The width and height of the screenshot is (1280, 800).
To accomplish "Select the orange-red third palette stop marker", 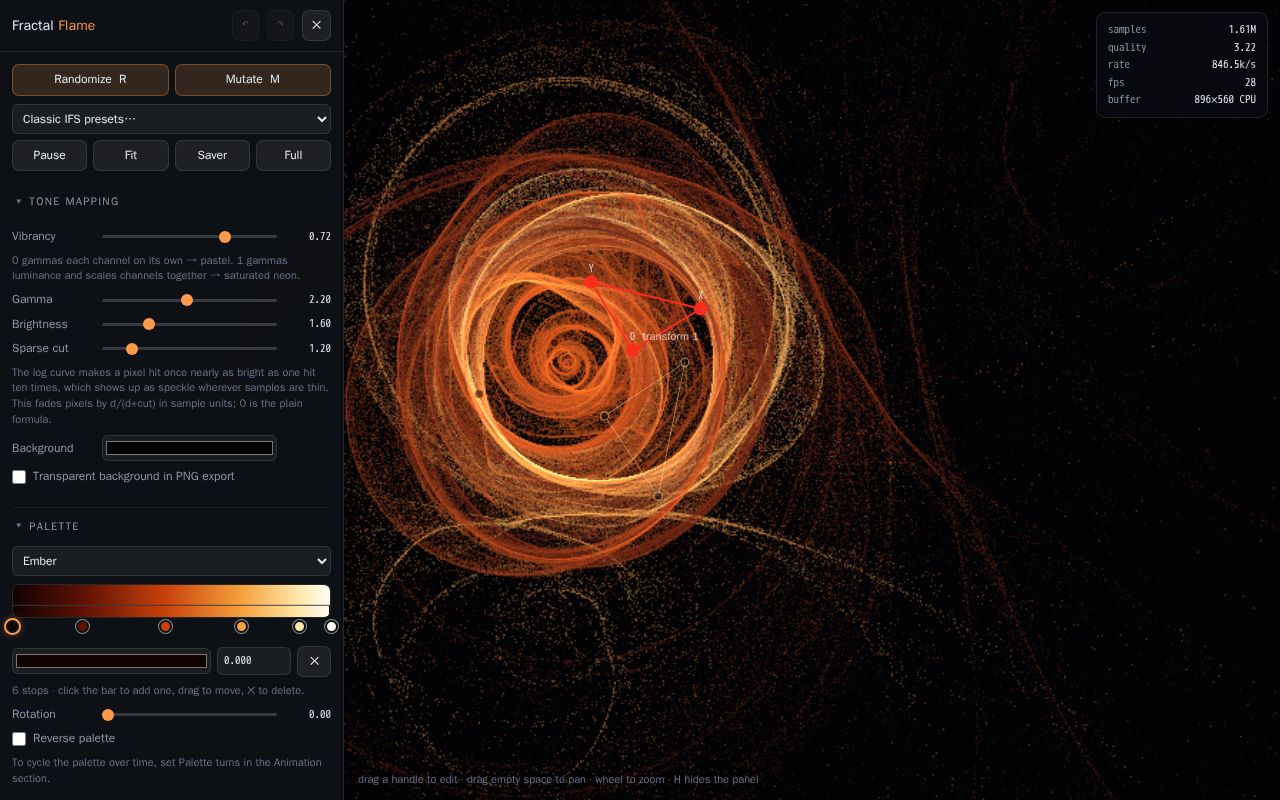I will tap(165, 626).
